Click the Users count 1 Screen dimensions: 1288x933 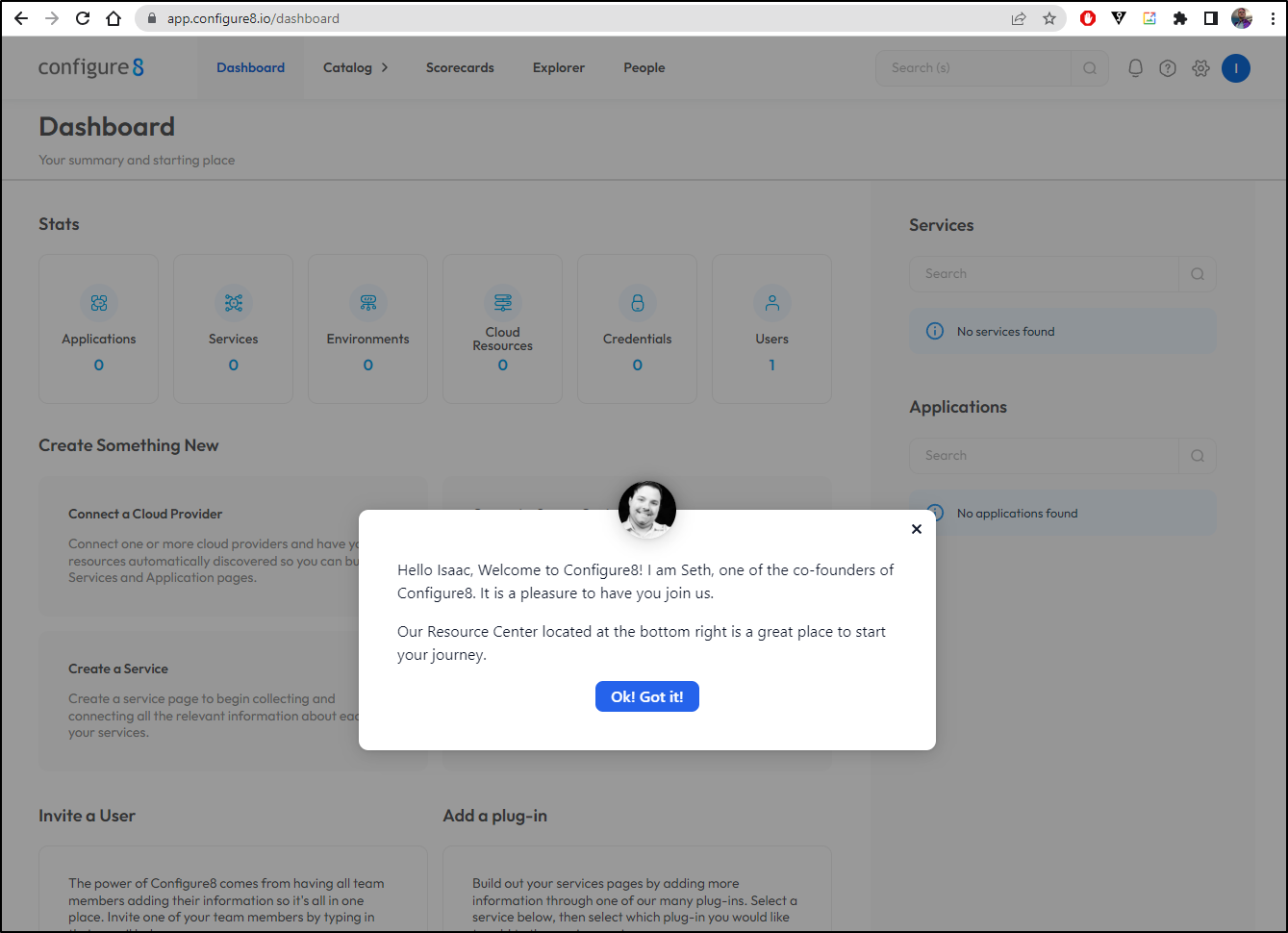click(772, 366)
